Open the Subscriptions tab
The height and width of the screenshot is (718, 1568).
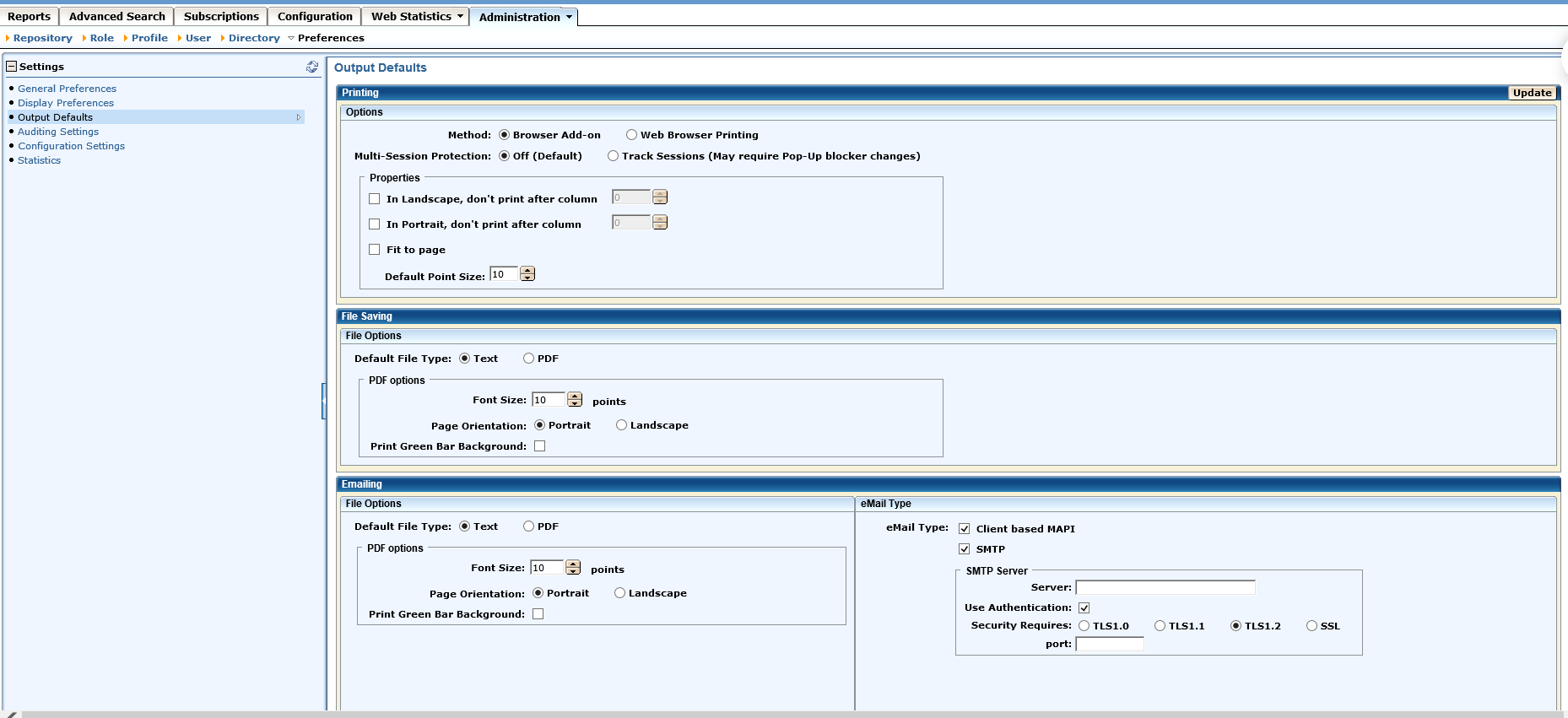(221, 16)
